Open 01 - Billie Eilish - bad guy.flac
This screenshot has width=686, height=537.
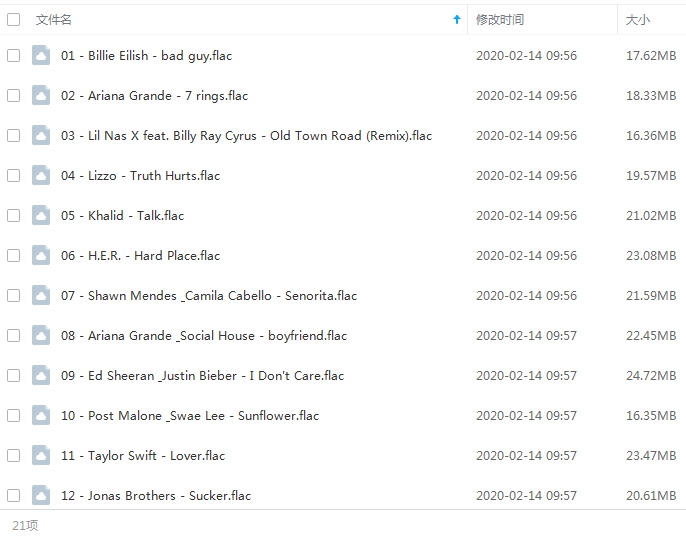[x=147, y=56]
